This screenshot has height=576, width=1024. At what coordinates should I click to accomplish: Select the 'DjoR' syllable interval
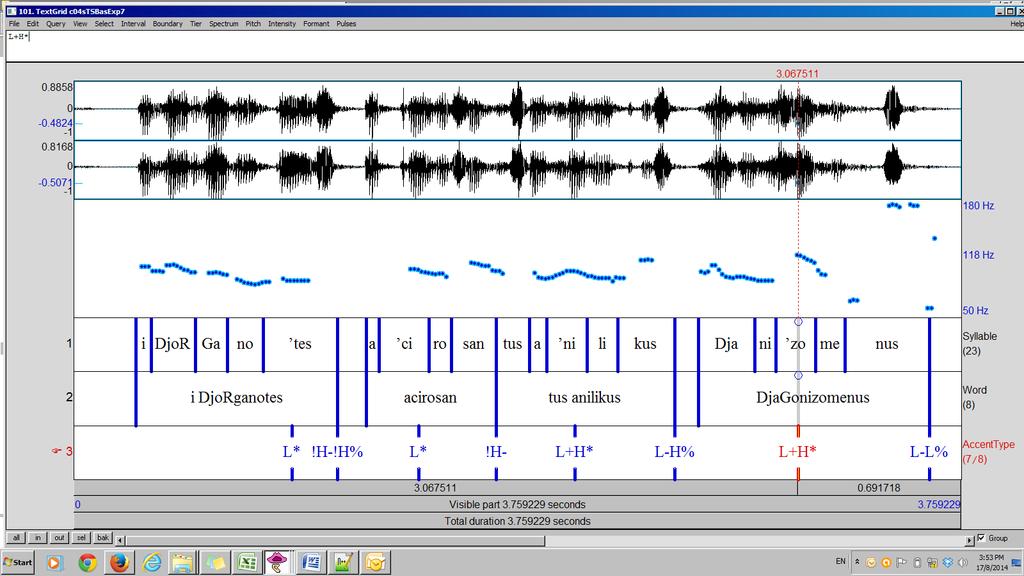(x=173, y=344)
